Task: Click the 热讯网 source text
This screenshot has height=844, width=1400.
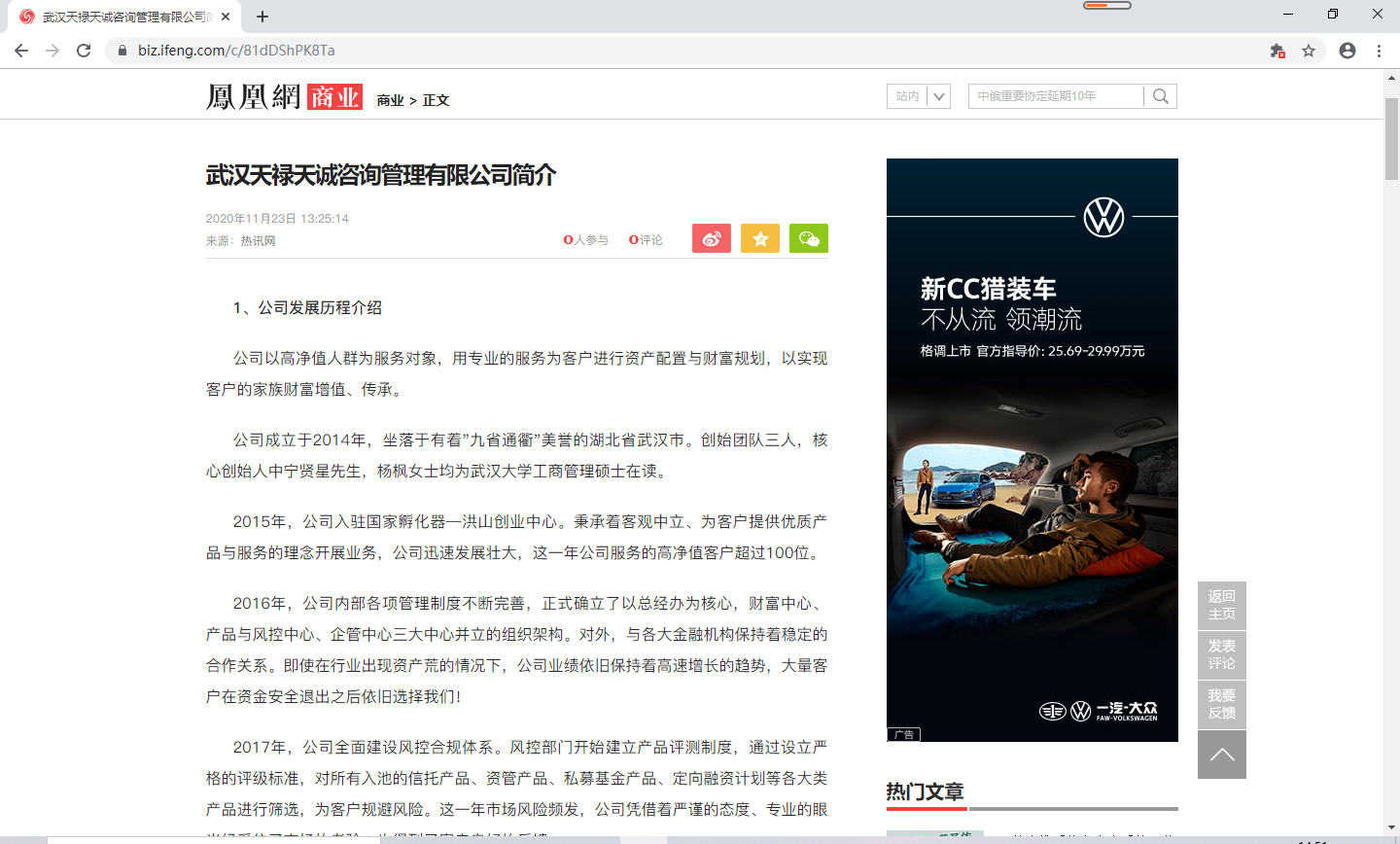Action: [x=259, y=241]
